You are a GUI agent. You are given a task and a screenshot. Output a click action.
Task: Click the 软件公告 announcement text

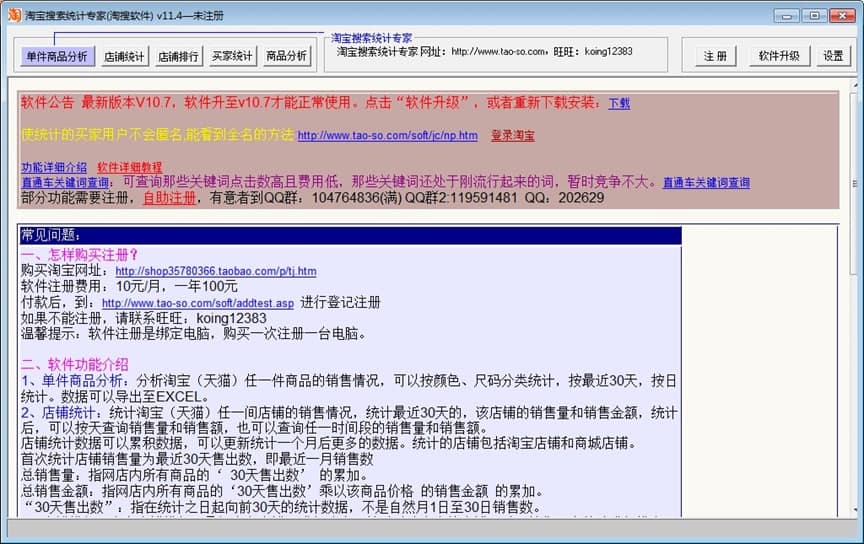tap(47, 103)
